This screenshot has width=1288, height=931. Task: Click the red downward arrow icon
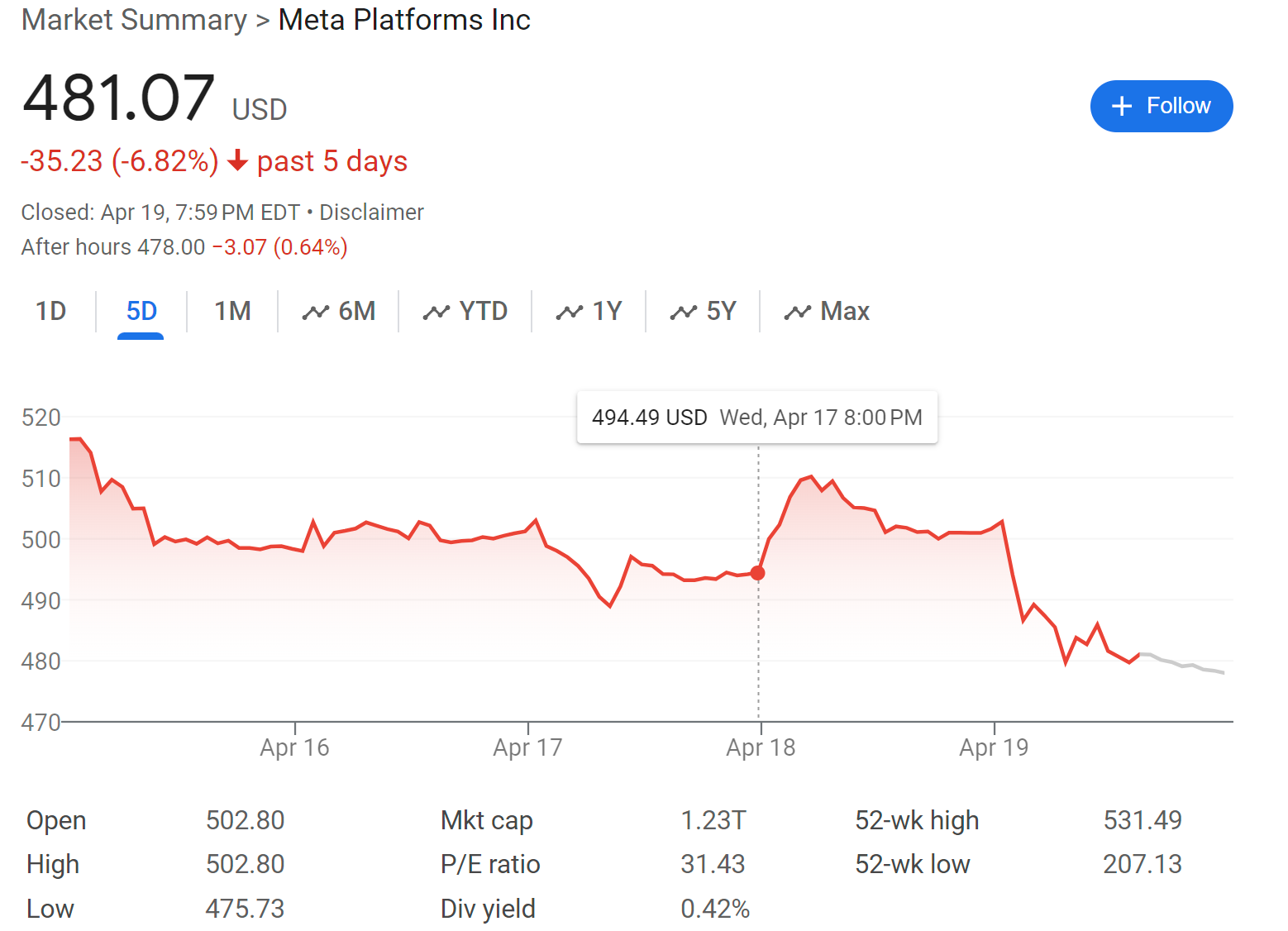[237, 162]
